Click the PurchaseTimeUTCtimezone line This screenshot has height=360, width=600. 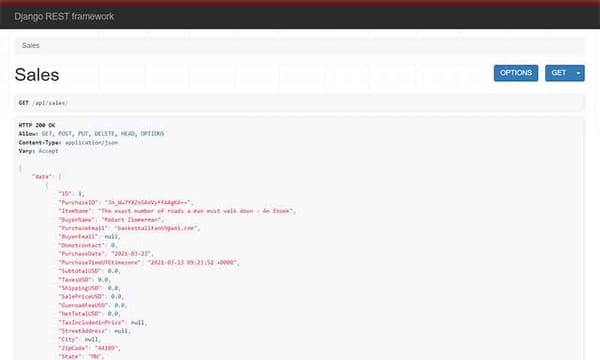(149, 262)
